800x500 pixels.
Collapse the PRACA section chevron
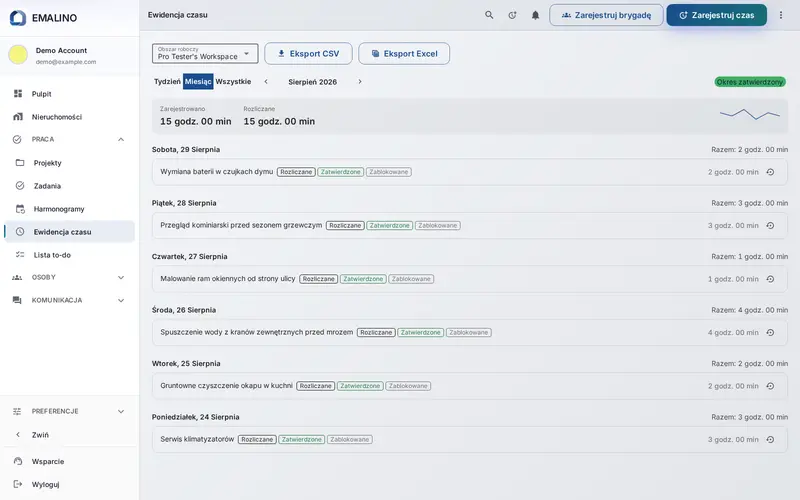pyautogui.click(x=121, y=139)
